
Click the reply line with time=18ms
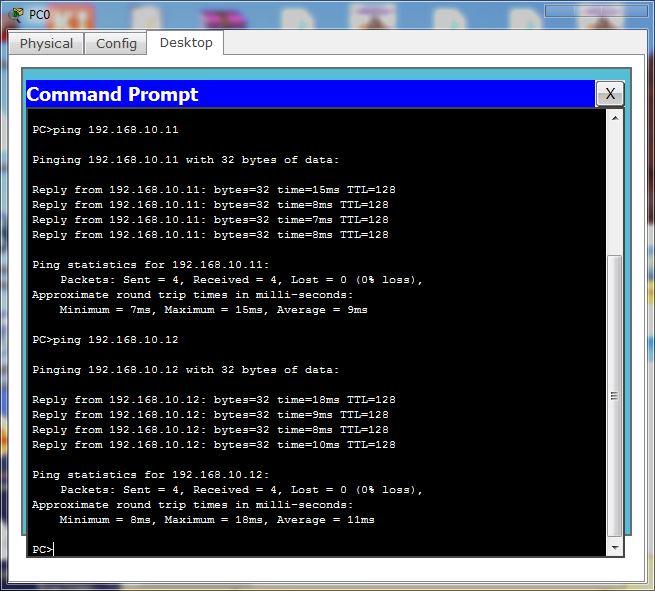point(214,400)
